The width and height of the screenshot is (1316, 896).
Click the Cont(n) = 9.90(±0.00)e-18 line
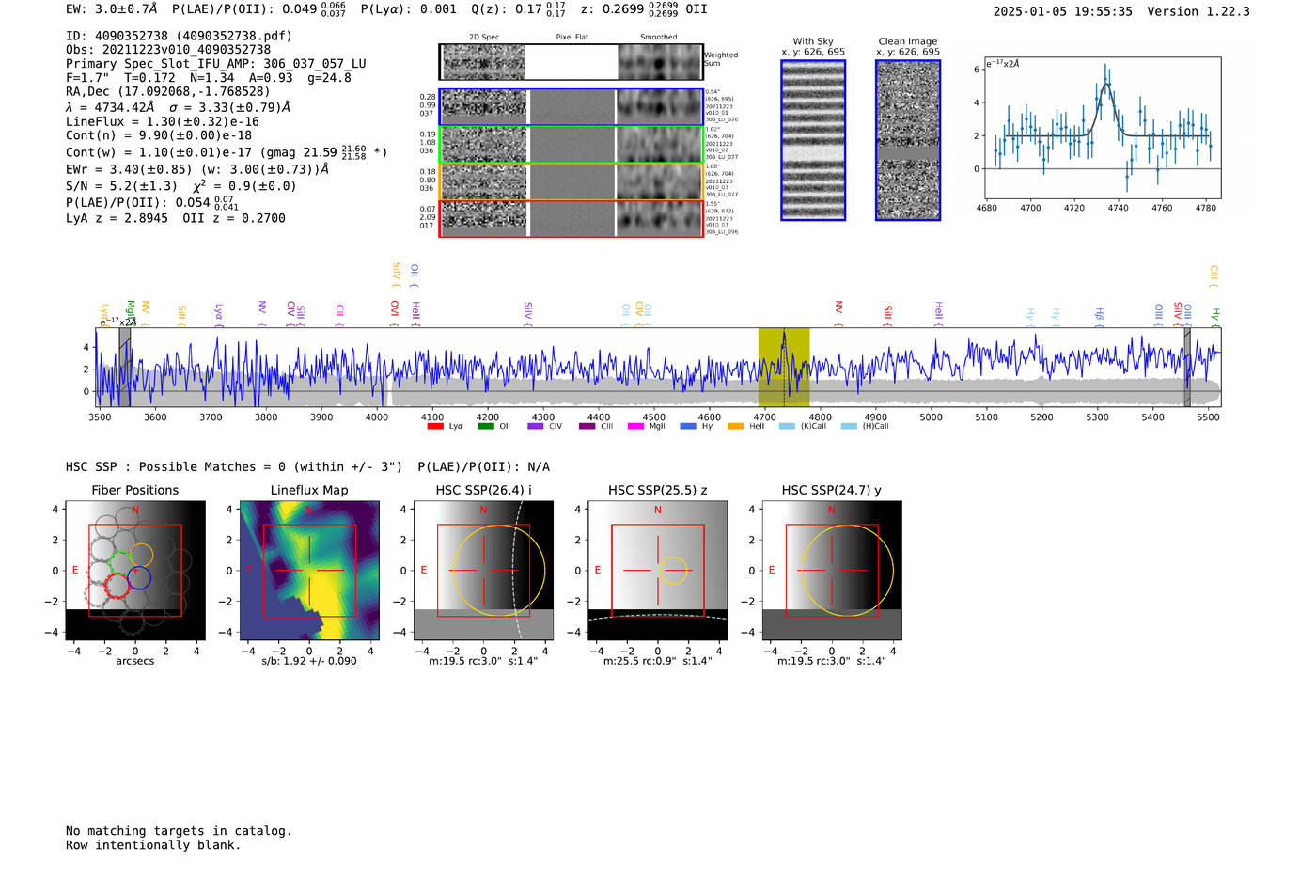coord(159,135)
